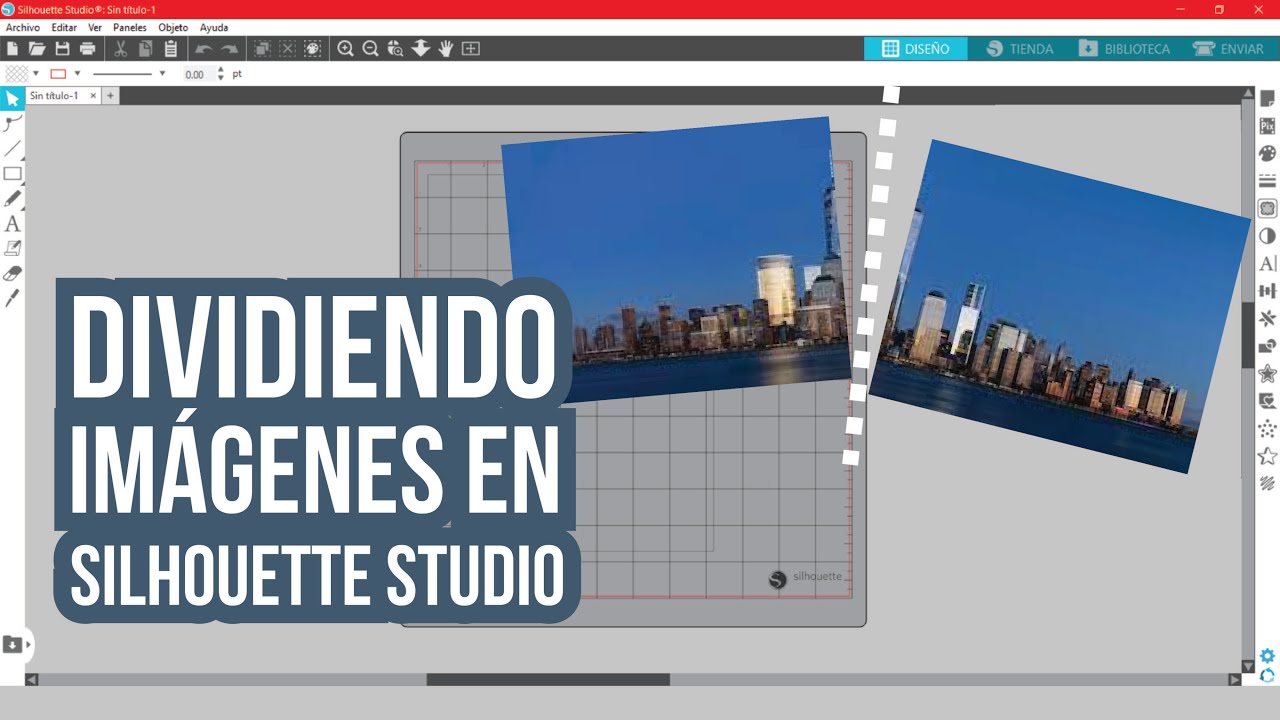Select the Freehand pencil tool
1280x720 pixels.
[12, 198]
